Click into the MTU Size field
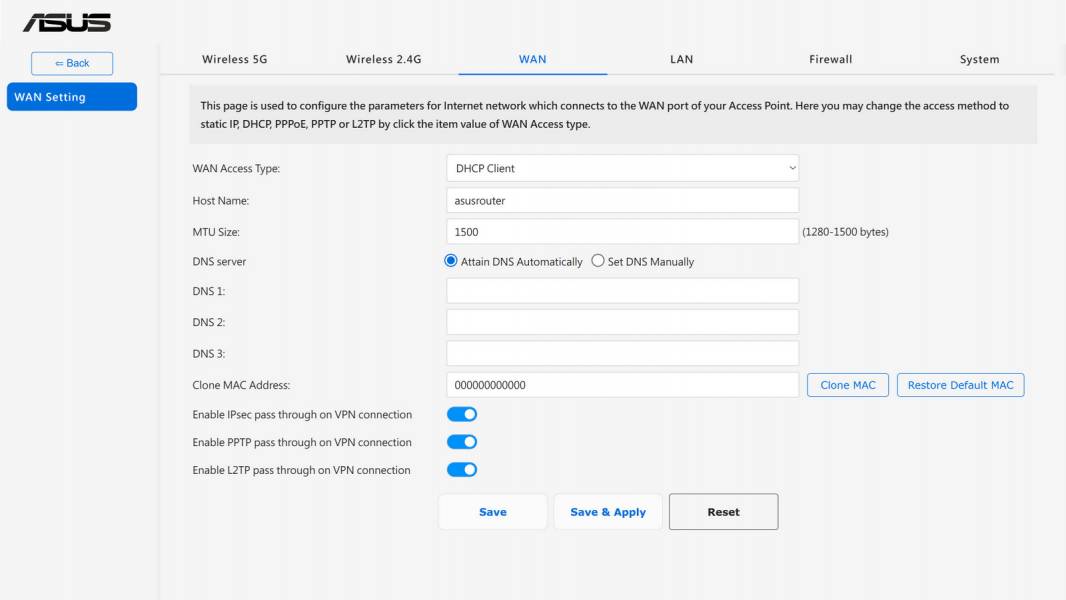1066x600 pixels. tap(622, 232)
